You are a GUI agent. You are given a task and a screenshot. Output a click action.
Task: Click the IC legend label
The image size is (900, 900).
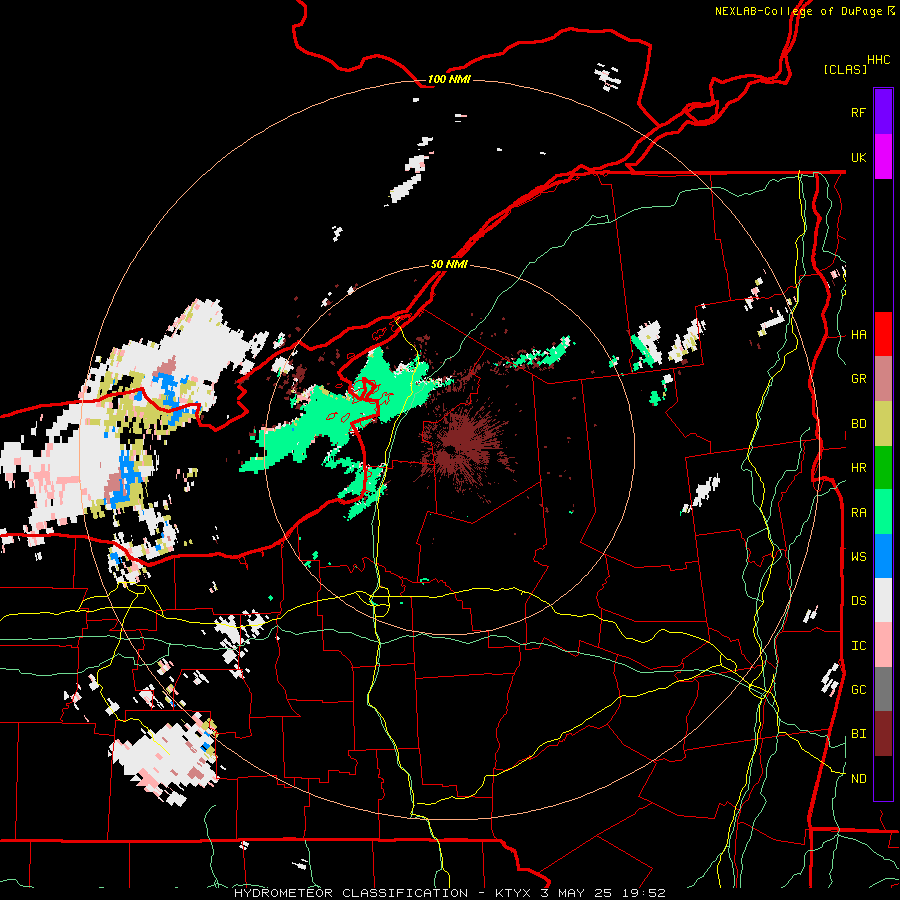point(858,646)
